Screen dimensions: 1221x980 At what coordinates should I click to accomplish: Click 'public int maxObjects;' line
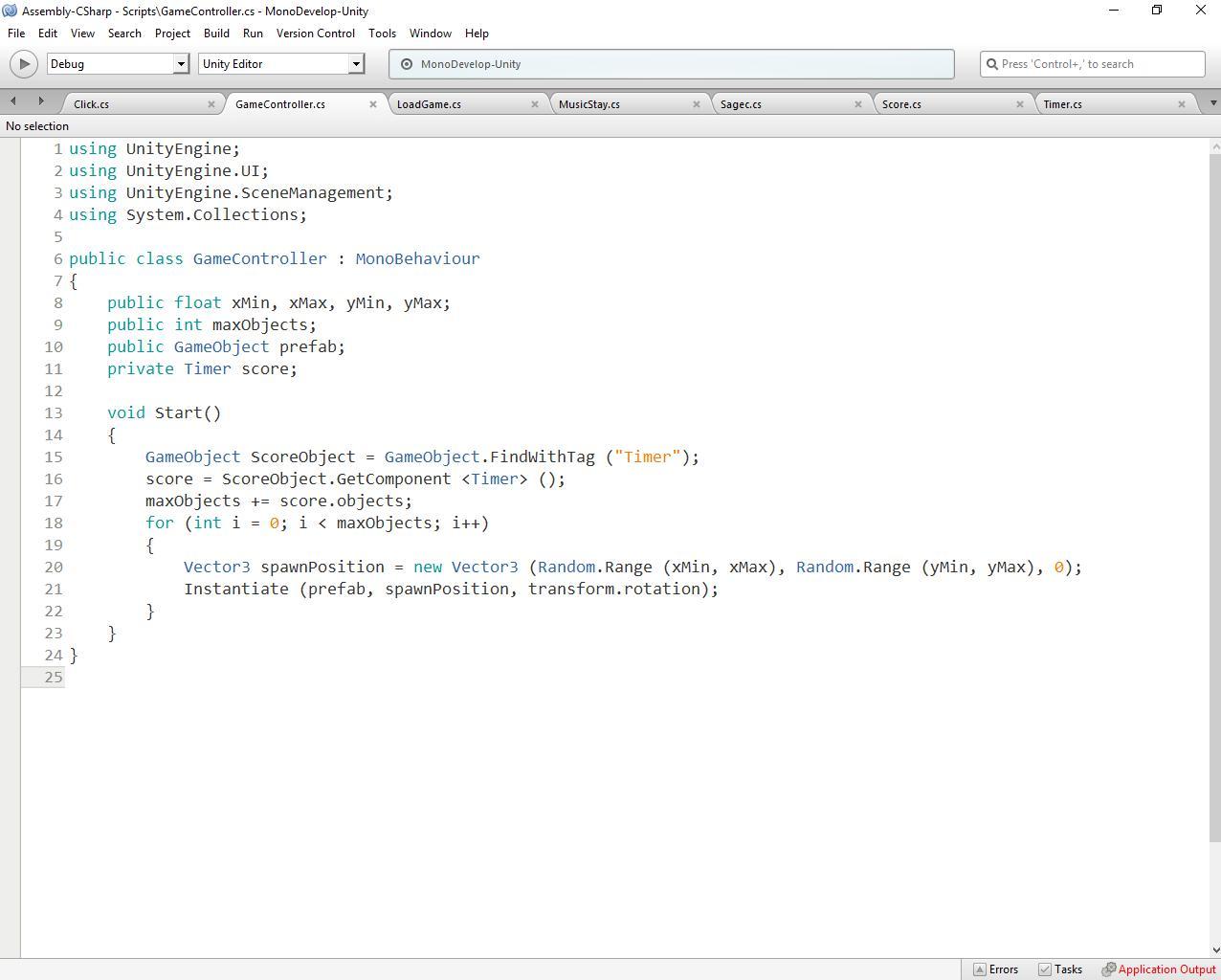pos(211,324)
